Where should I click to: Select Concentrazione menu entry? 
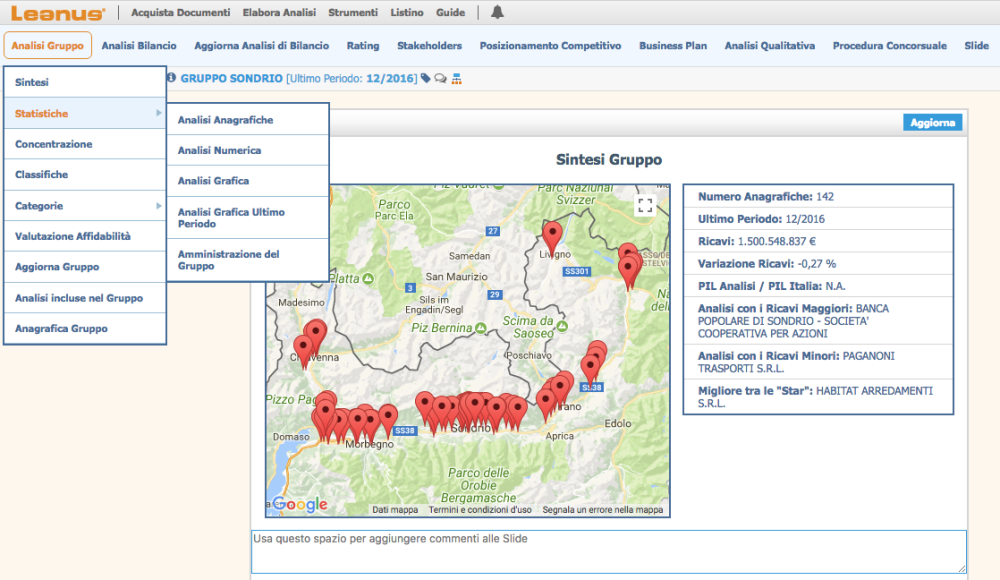coord(85,144)
